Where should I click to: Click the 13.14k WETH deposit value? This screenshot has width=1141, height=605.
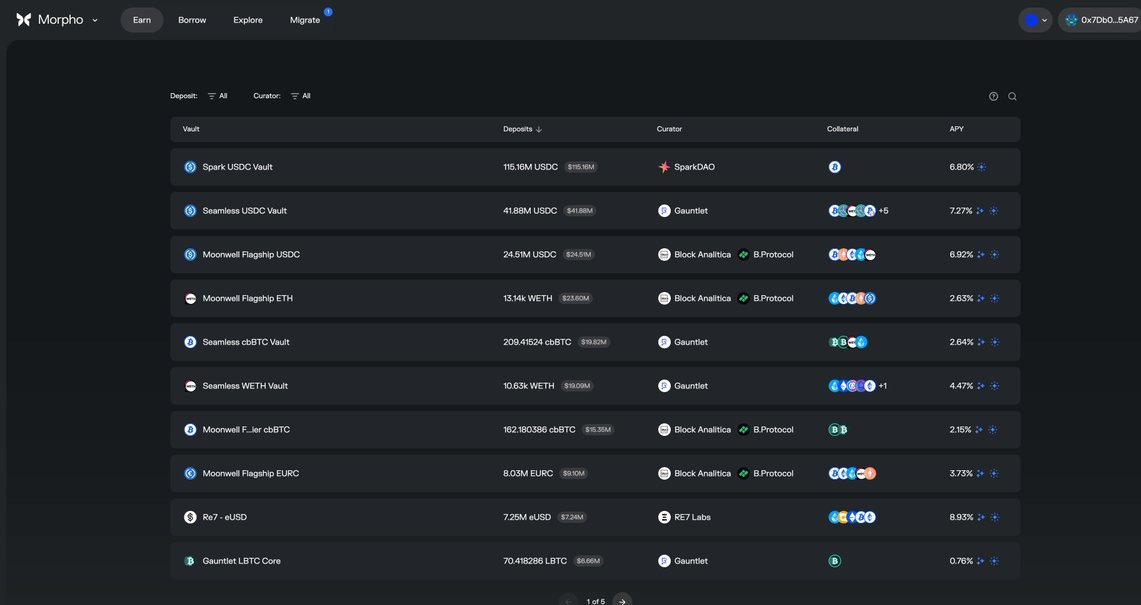528,298
